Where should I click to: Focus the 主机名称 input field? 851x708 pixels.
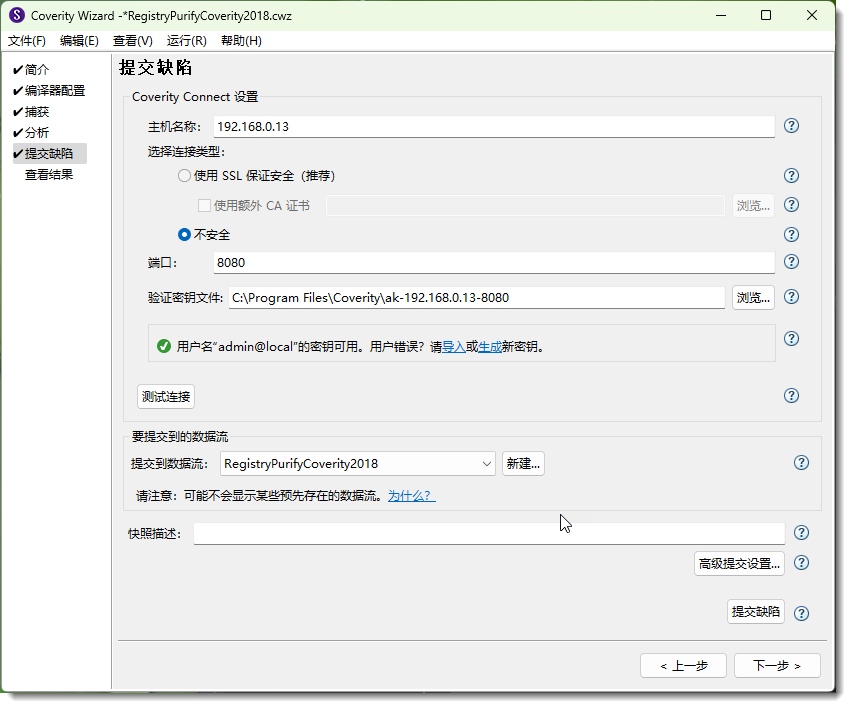[494, 127]
